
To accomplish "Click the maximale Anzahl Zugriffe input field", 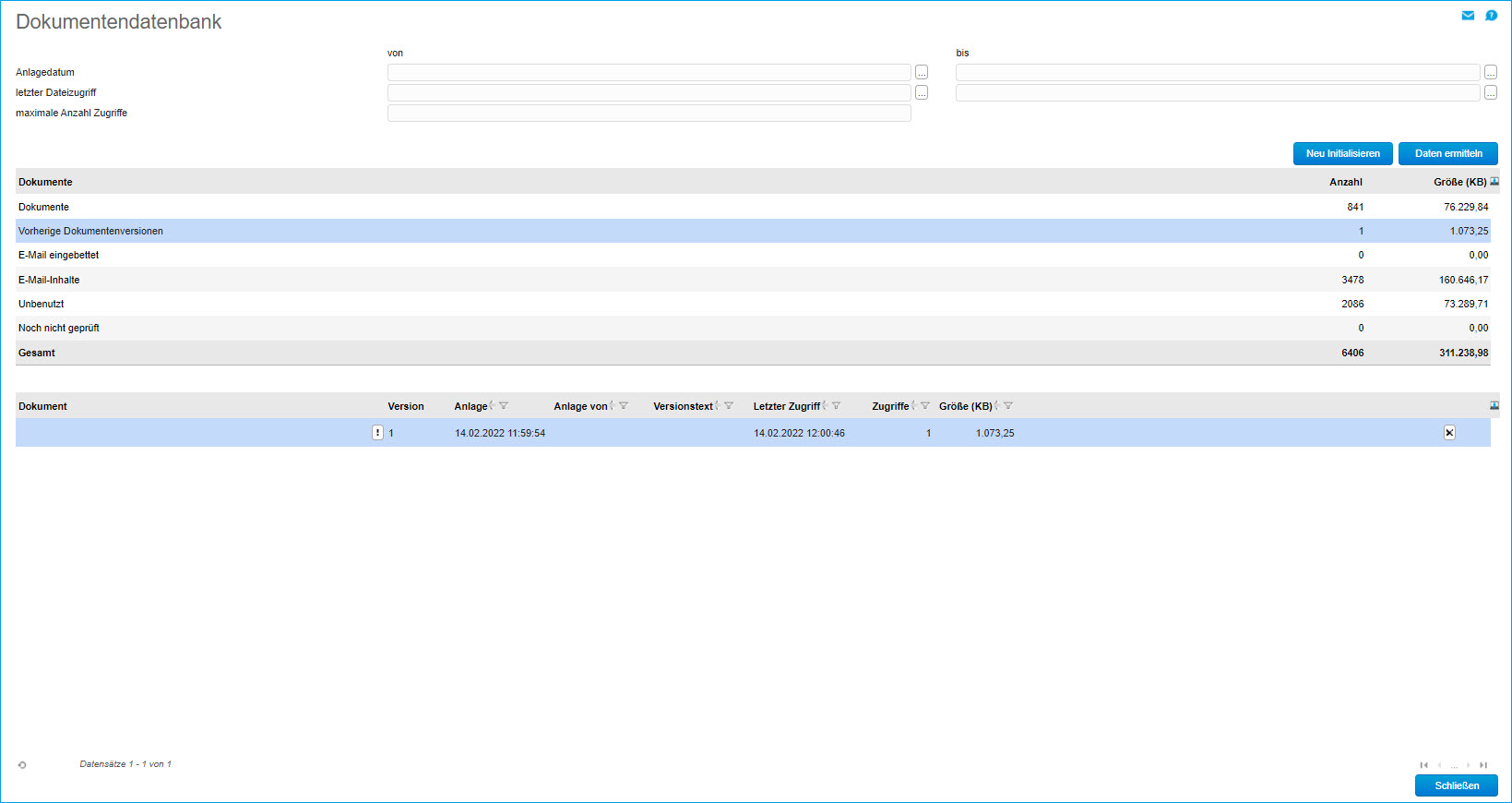I will point(649,114).
